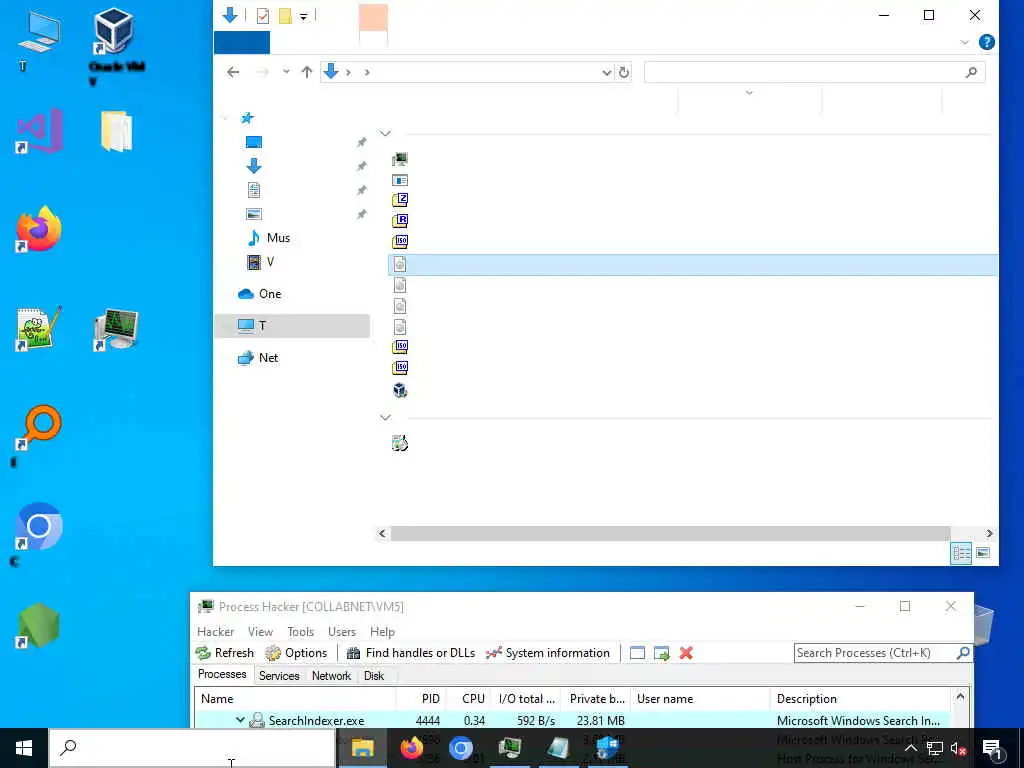Image resolution: width=1024 pixels, height=768 pixels.
Task: Go back in File Explorer navigation
Action: point(233,72)
